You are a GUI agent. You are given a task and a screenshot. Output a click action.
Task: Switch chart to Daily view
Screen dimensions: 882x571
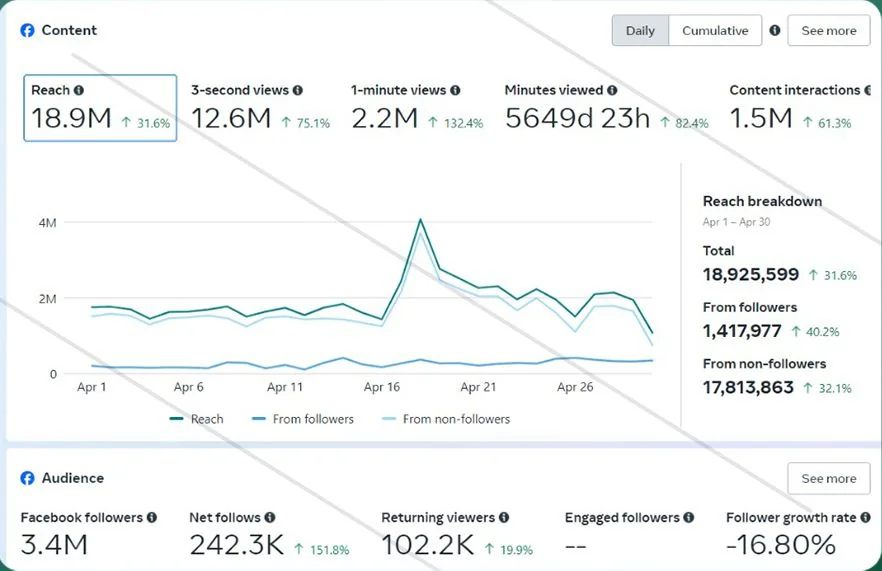click(x=640, y=30)
